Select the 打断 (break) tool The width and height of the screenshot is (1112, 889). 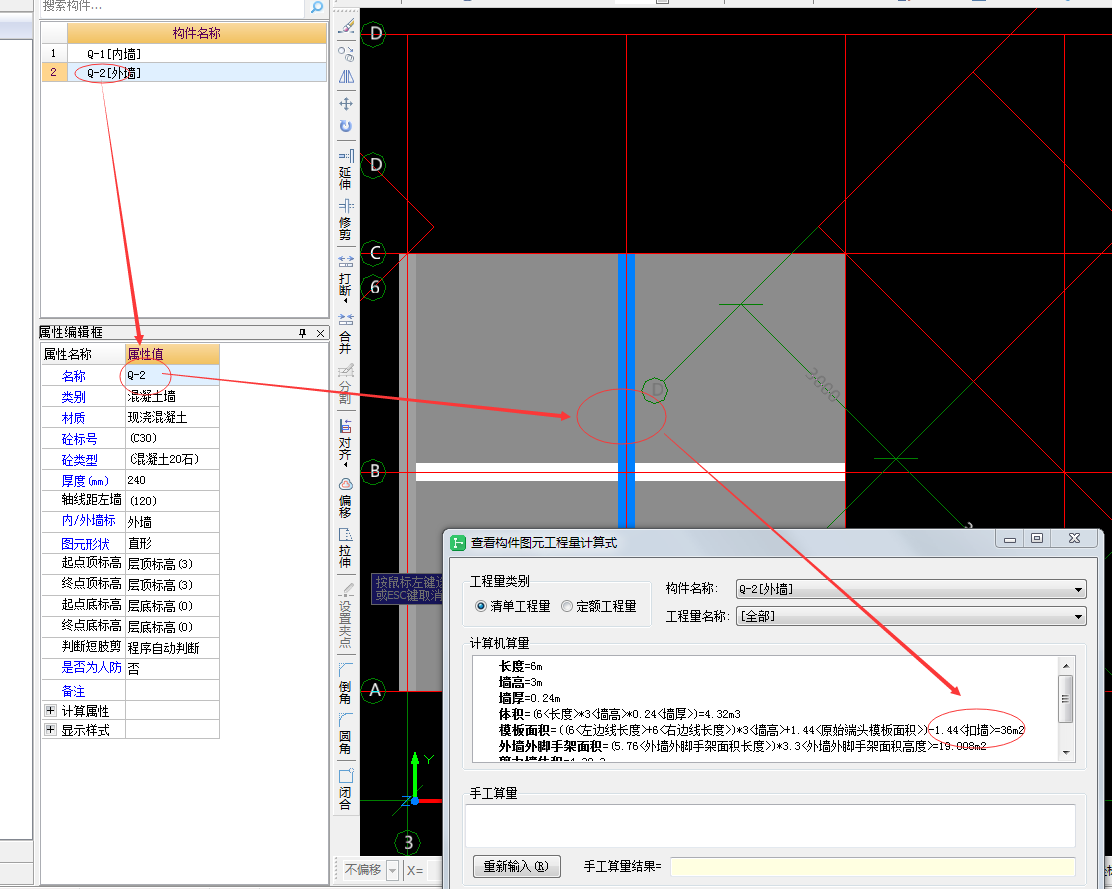[x=345, y=277]
